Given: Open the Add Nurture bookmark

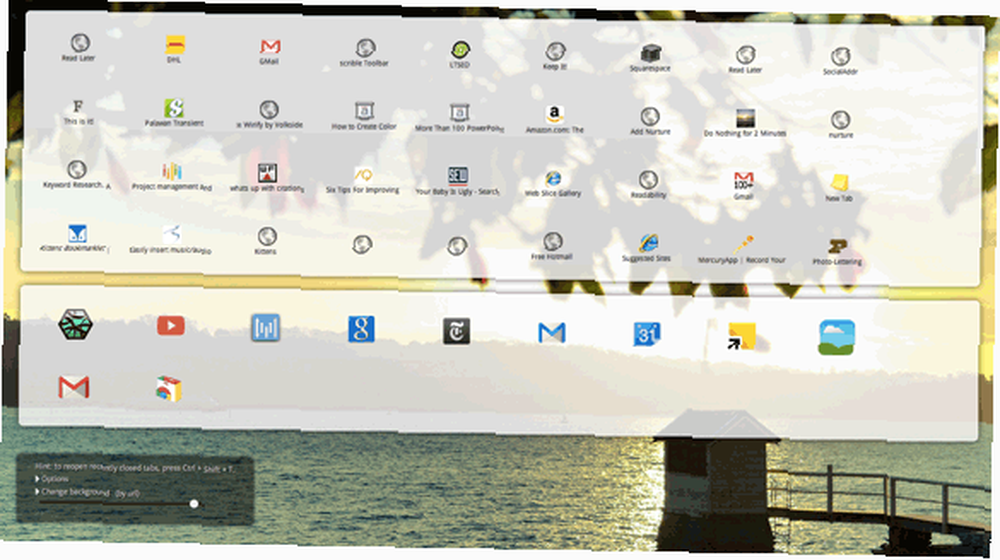Looking at the screenshot, I should tap(650, 121).
